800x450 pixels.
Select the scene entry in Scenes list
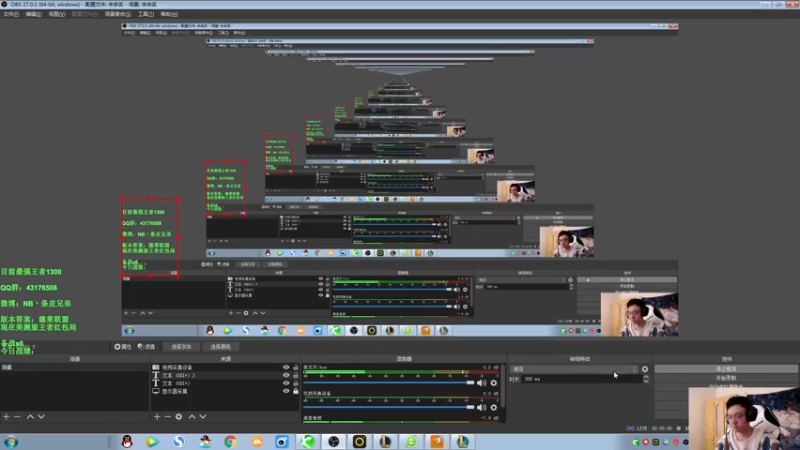pyautogui.click(x=74, y=367)
